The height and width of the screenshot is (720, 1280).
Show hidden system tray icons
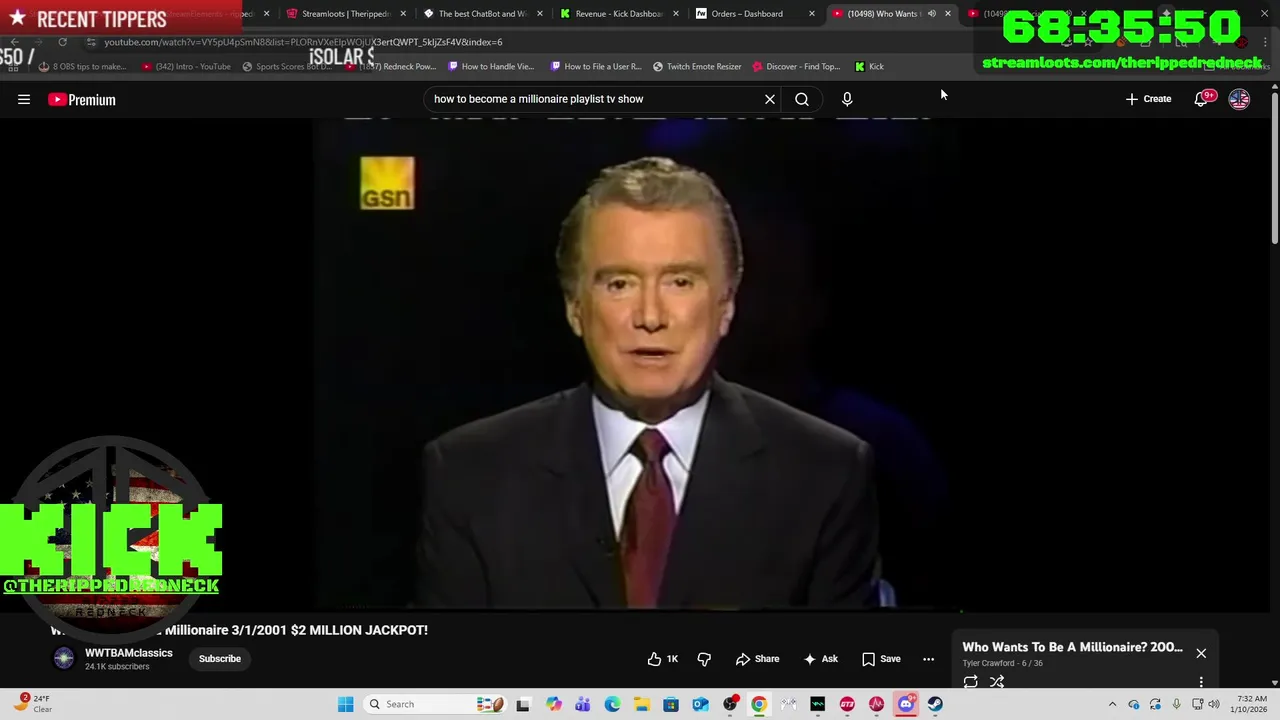[1112, 704]
